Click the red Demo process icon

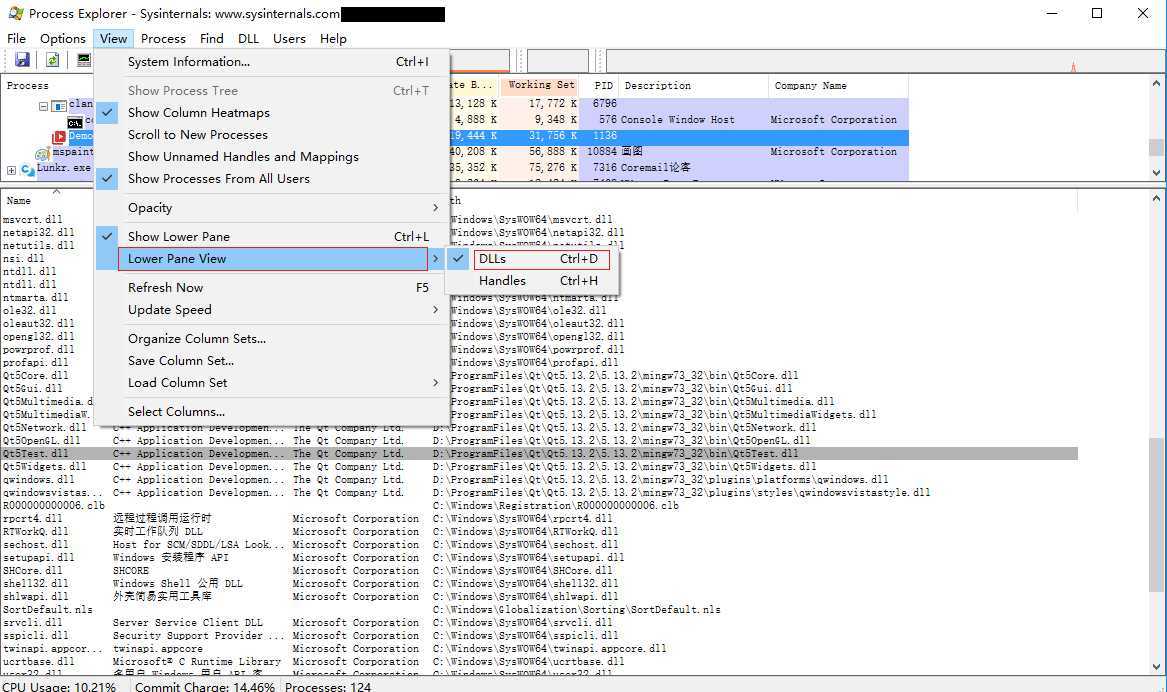60,136
